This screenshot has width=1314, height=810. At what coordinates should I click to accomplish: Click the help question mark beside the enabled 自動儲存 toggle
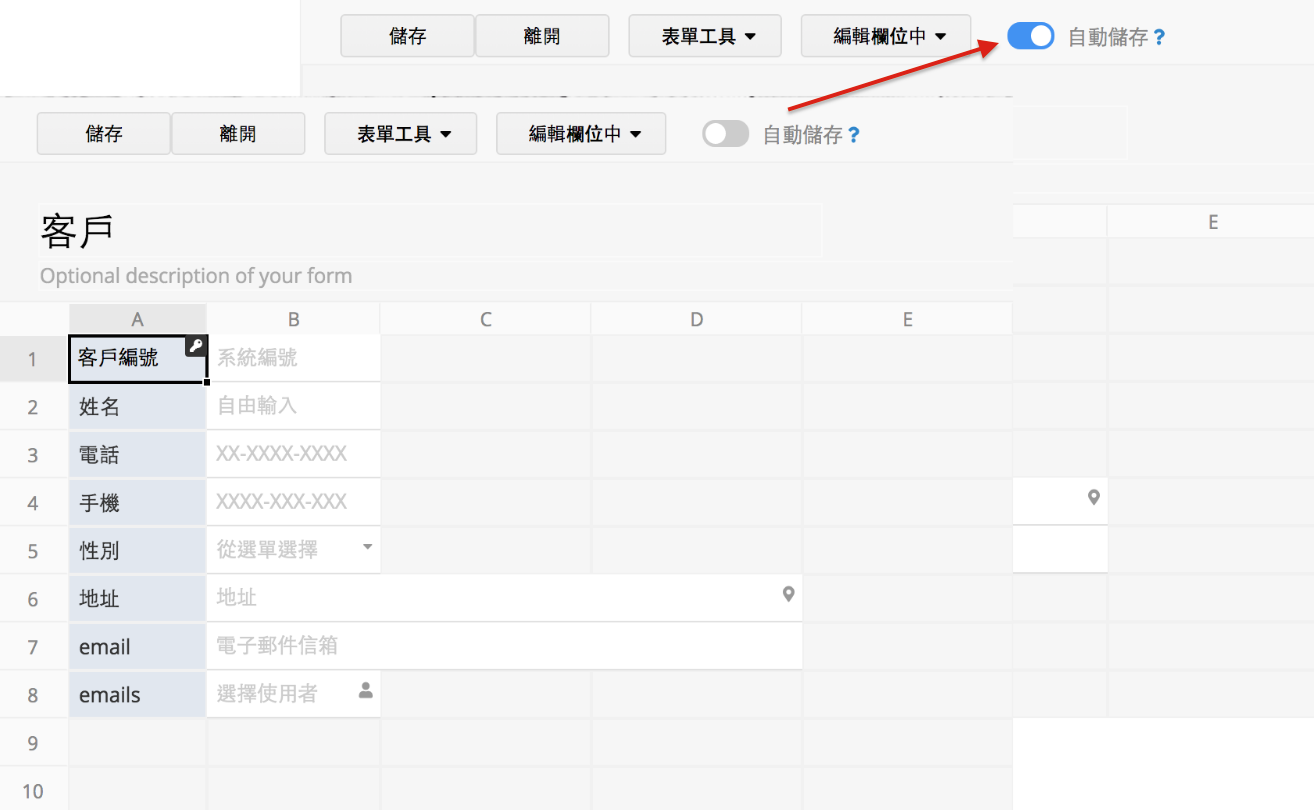(x=1159, y=38)
